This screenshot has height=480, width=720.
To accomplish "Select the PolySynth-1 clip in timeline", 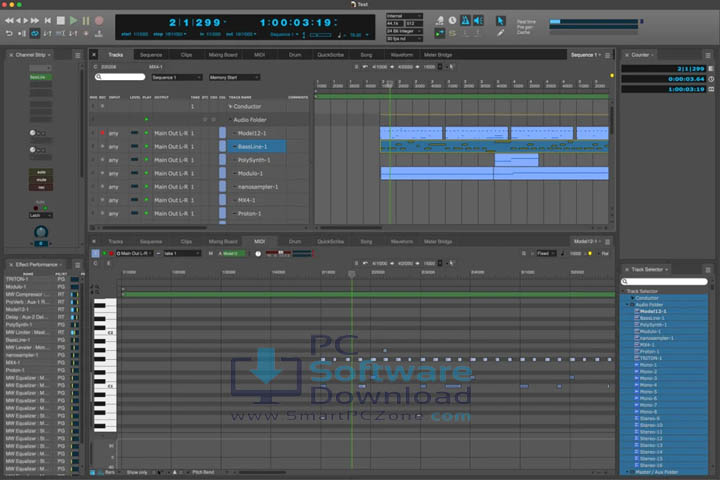I will tap(516, 160).
